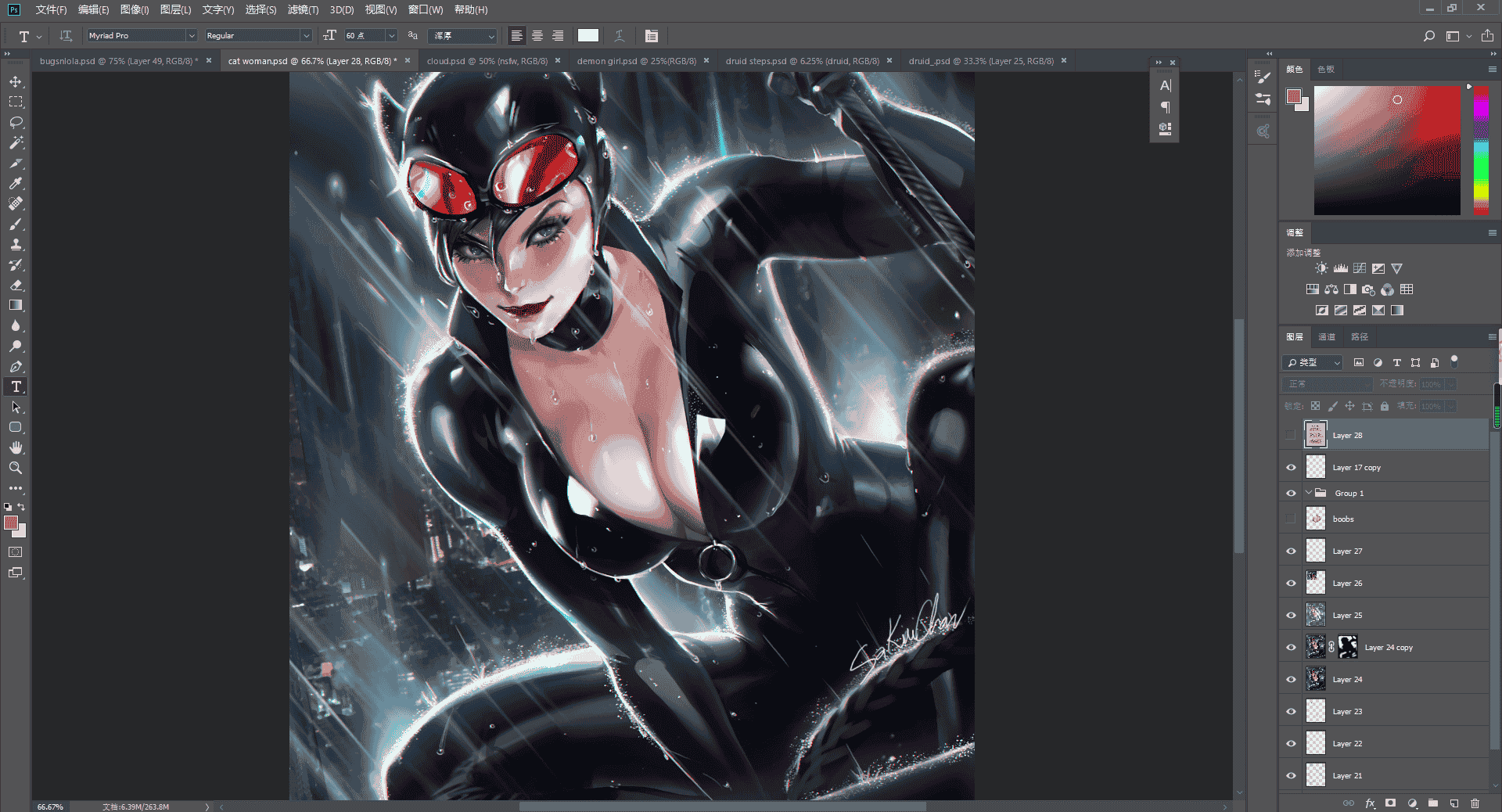
Task: Click the vertical hue slider strip
Action: [x=1481, y=149]
